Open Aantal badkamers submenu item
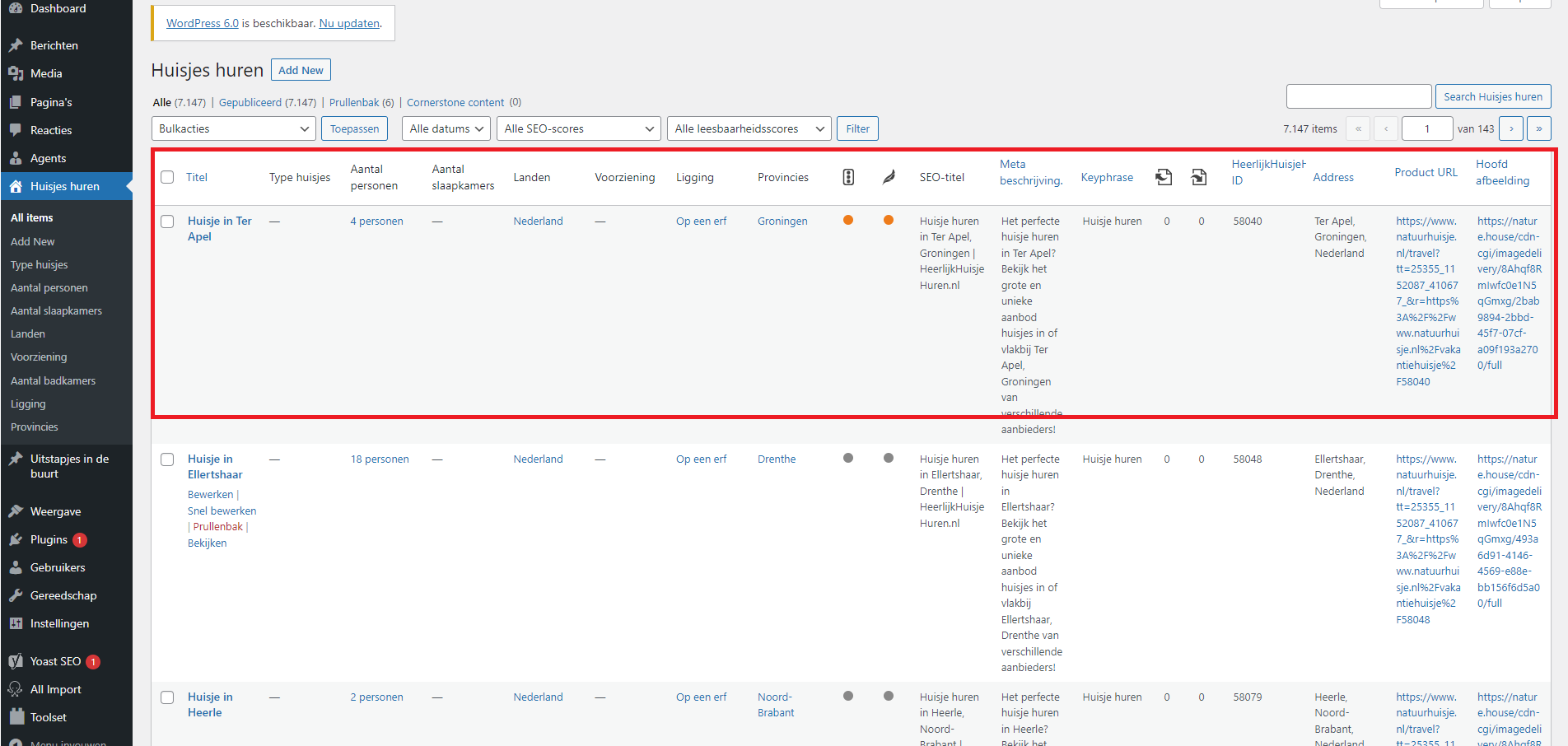 pos(54,381)
